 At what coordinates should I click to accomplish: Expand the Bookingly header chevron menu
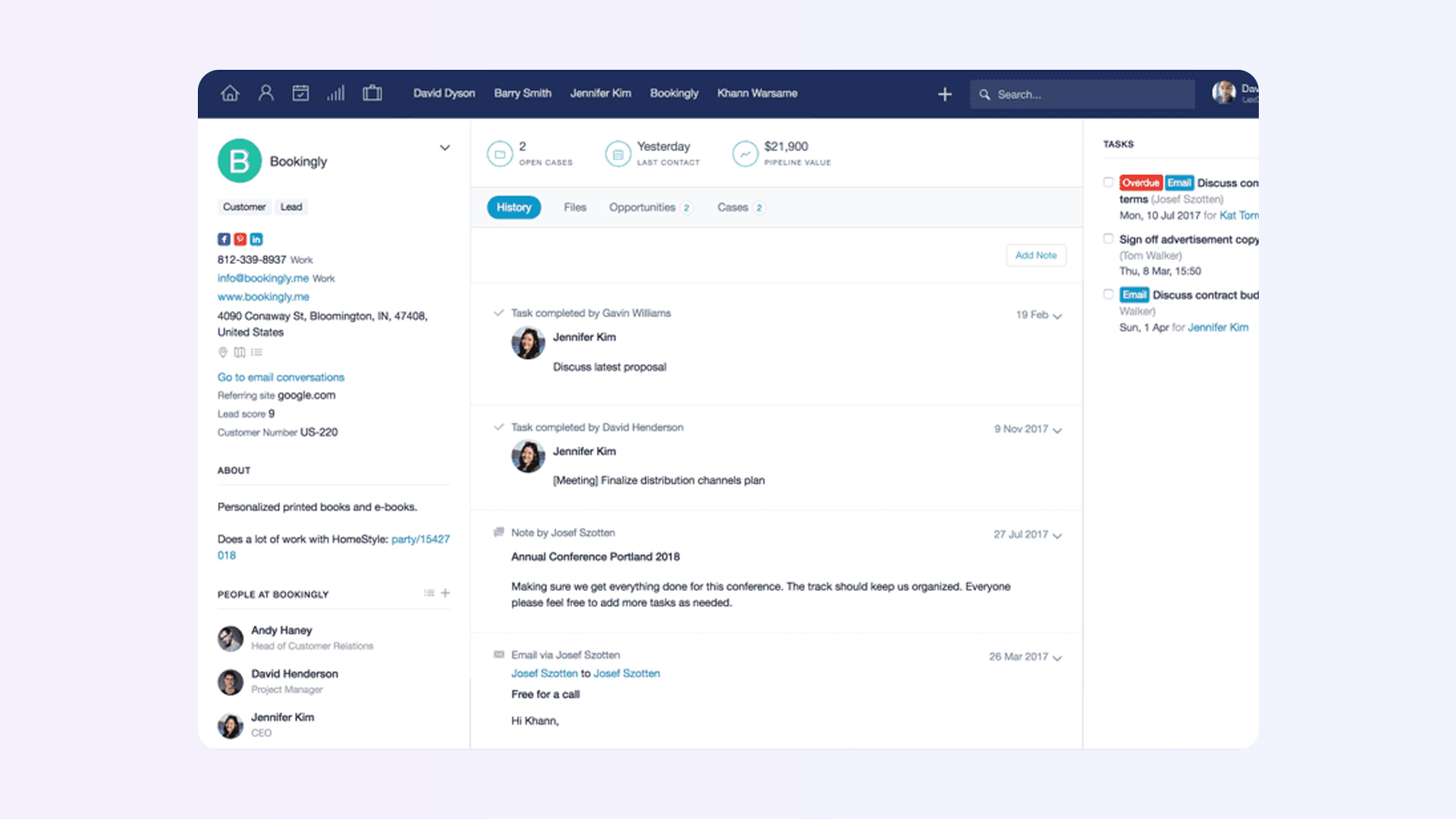(x=445, y=148)
